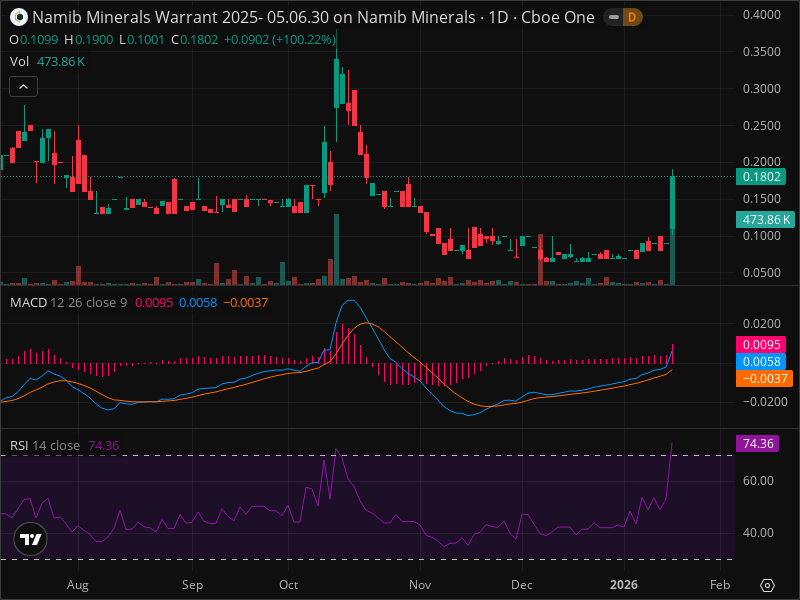Click the 0.0200 MACD scale value
The height and width of the screenshot is (600, 800).
(x=762, y=323)
